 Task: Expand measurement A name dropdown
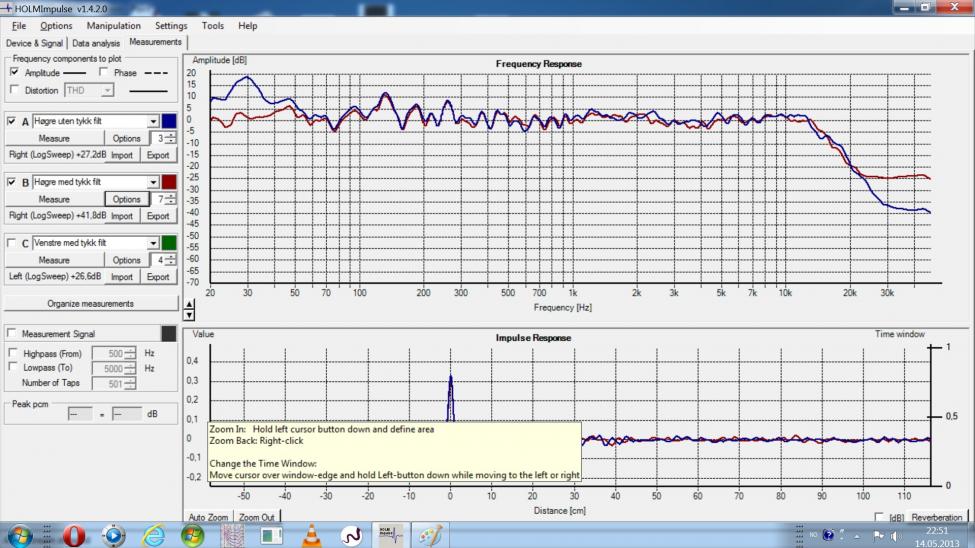(x=154, y=121)
